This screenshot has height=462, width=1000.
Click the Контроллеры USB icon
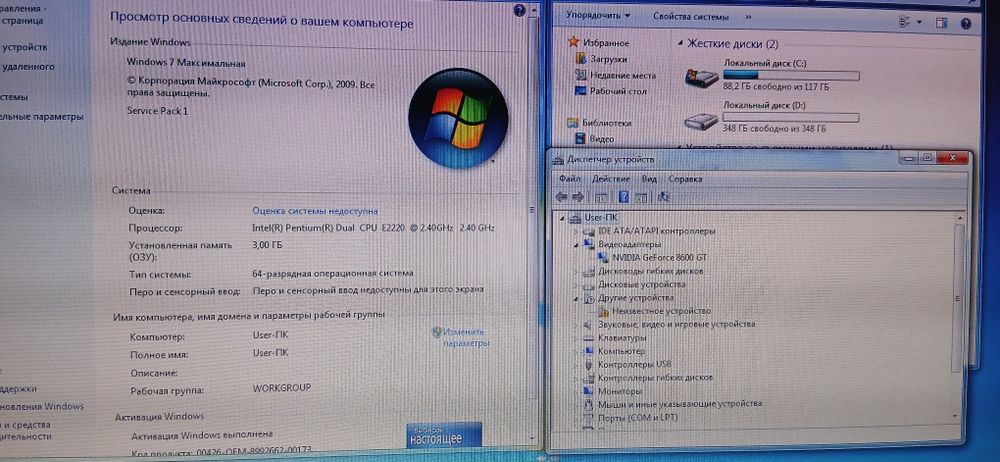pyautogui.click(x=590, y=364)
